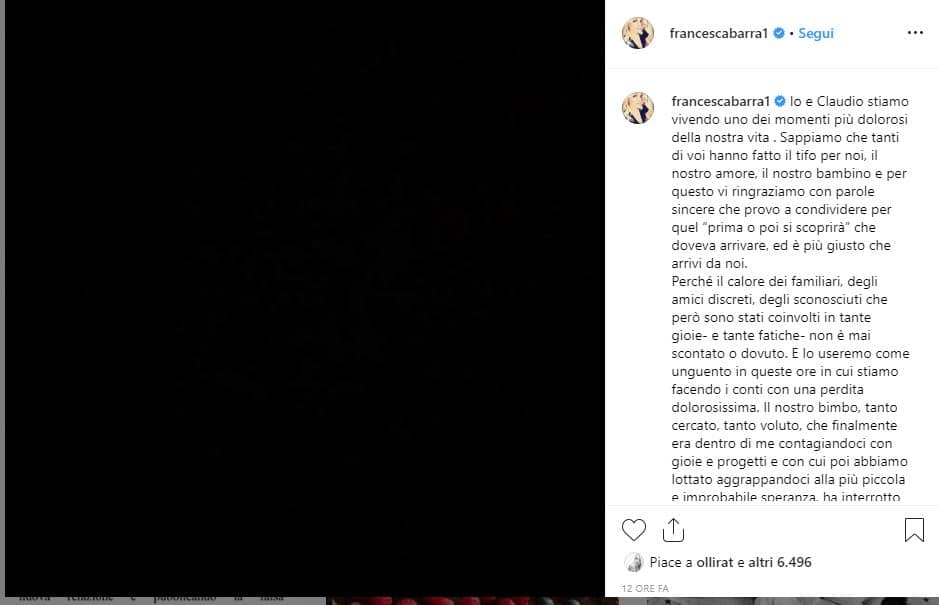Open francescabarra1's avatar beside the caption

pos(638,108)
